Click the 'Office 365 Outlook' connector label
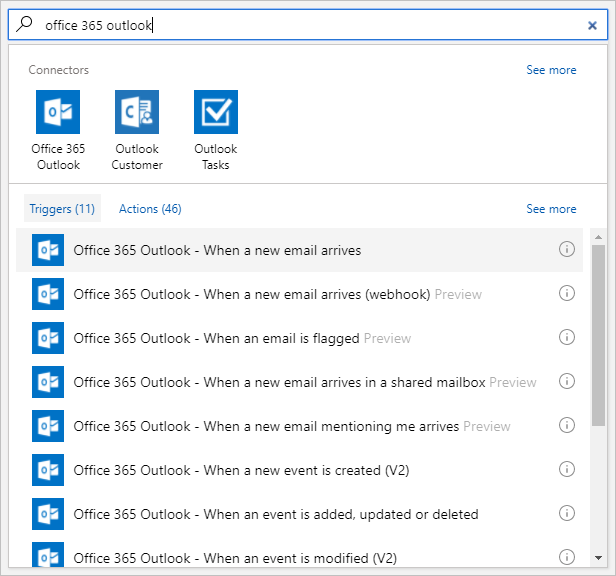 [58, 157]
